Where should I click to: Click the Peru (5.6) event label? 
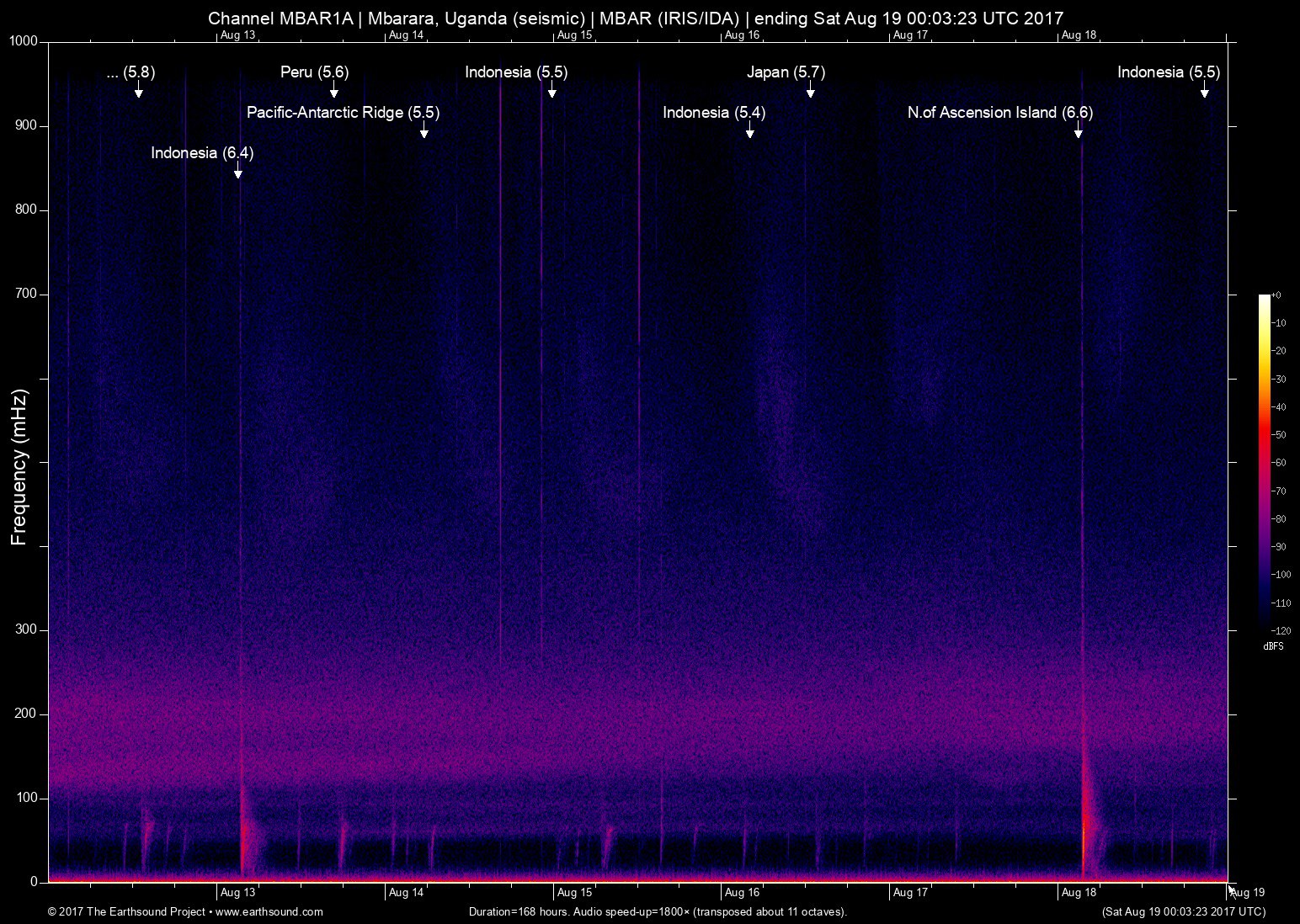click(314, 72)
